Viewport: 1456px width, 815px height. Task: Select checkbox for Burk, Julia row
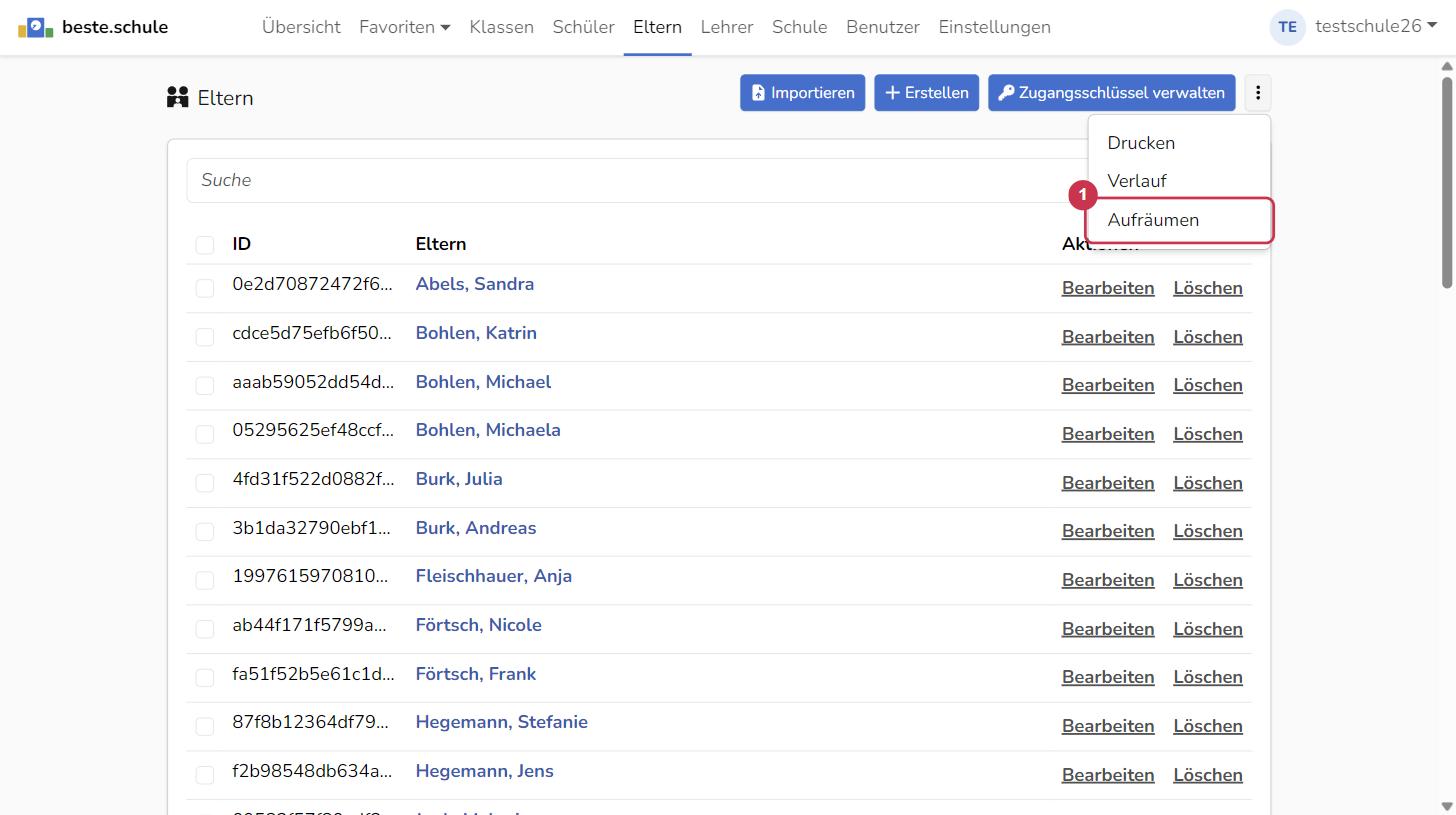[205, 483]
